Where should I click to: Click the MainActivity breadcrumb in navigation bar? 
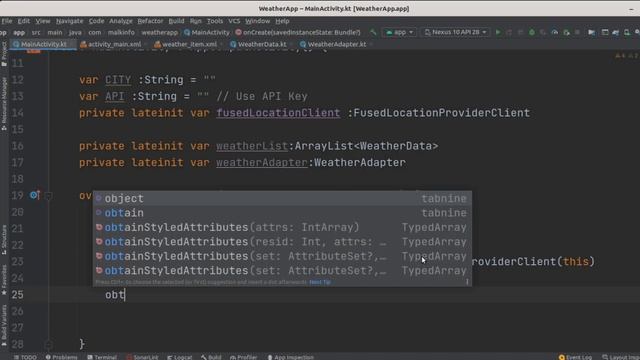(x=207, y=32)
